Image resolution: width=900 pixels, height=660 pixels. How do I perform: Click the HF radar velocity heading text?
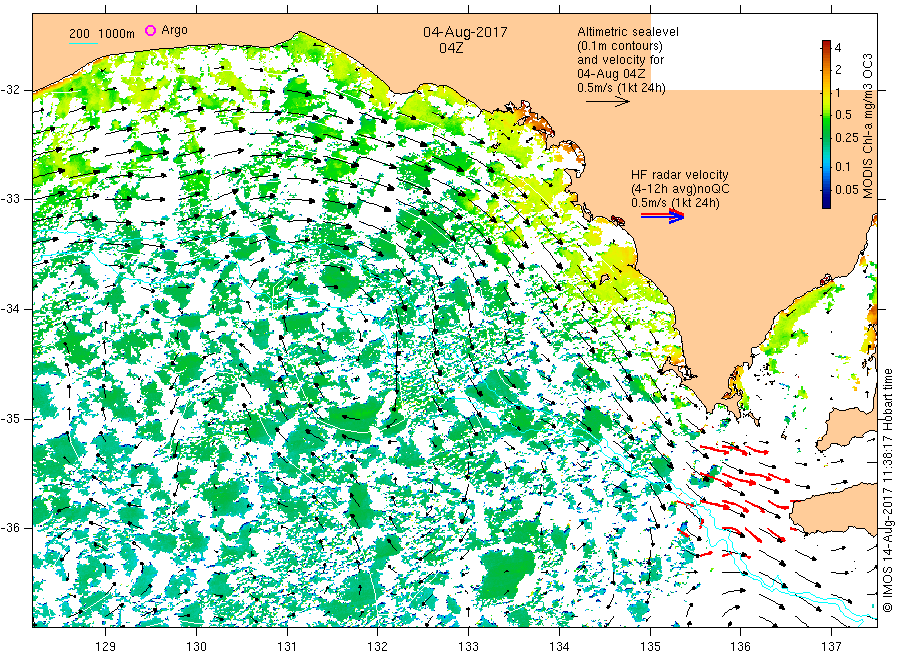click(x=680, y=174)
